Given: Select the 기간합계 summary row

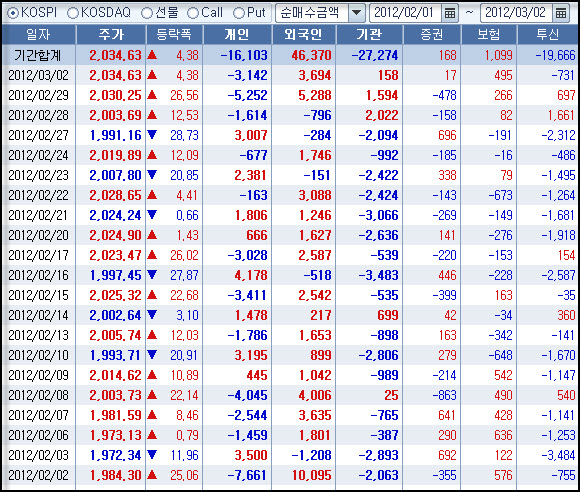Looking at the screenshot, I should 290,55.
